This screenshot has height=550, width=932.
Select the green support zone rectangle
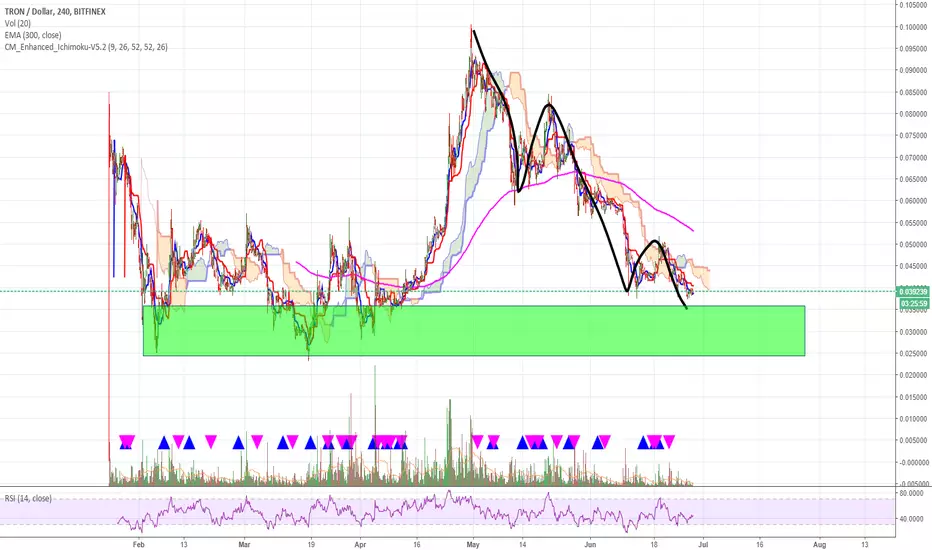tap(474, 331)
